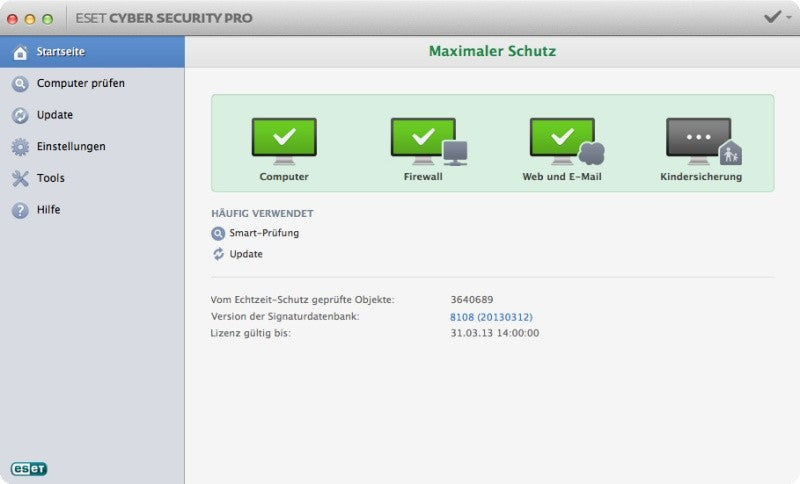Viewport: 800px width, 484px height.
Task: Click the Update link under Häufig verwendet
Action: (x=246, y=254)
